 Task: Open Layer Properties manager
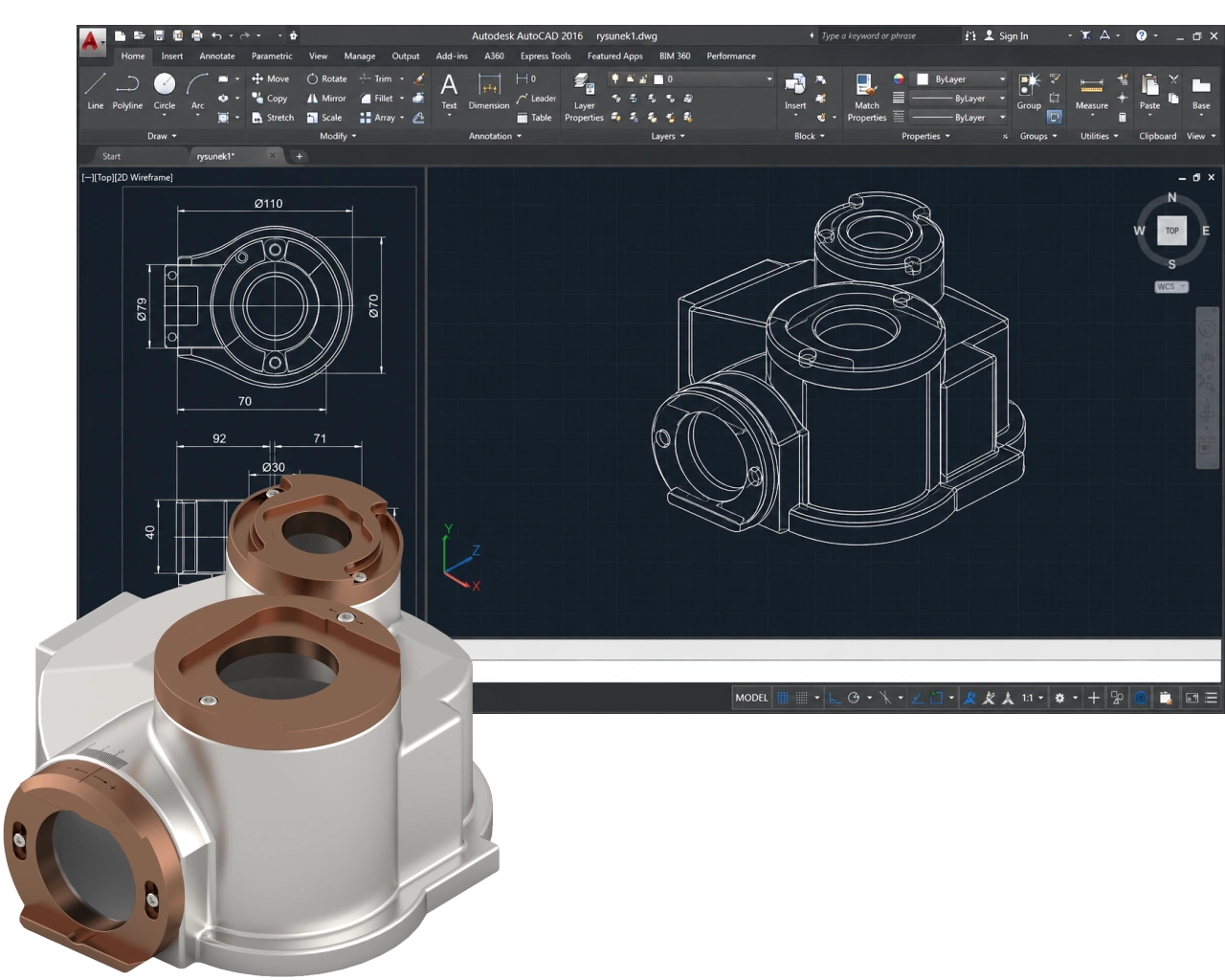click(x=584, y=98)
